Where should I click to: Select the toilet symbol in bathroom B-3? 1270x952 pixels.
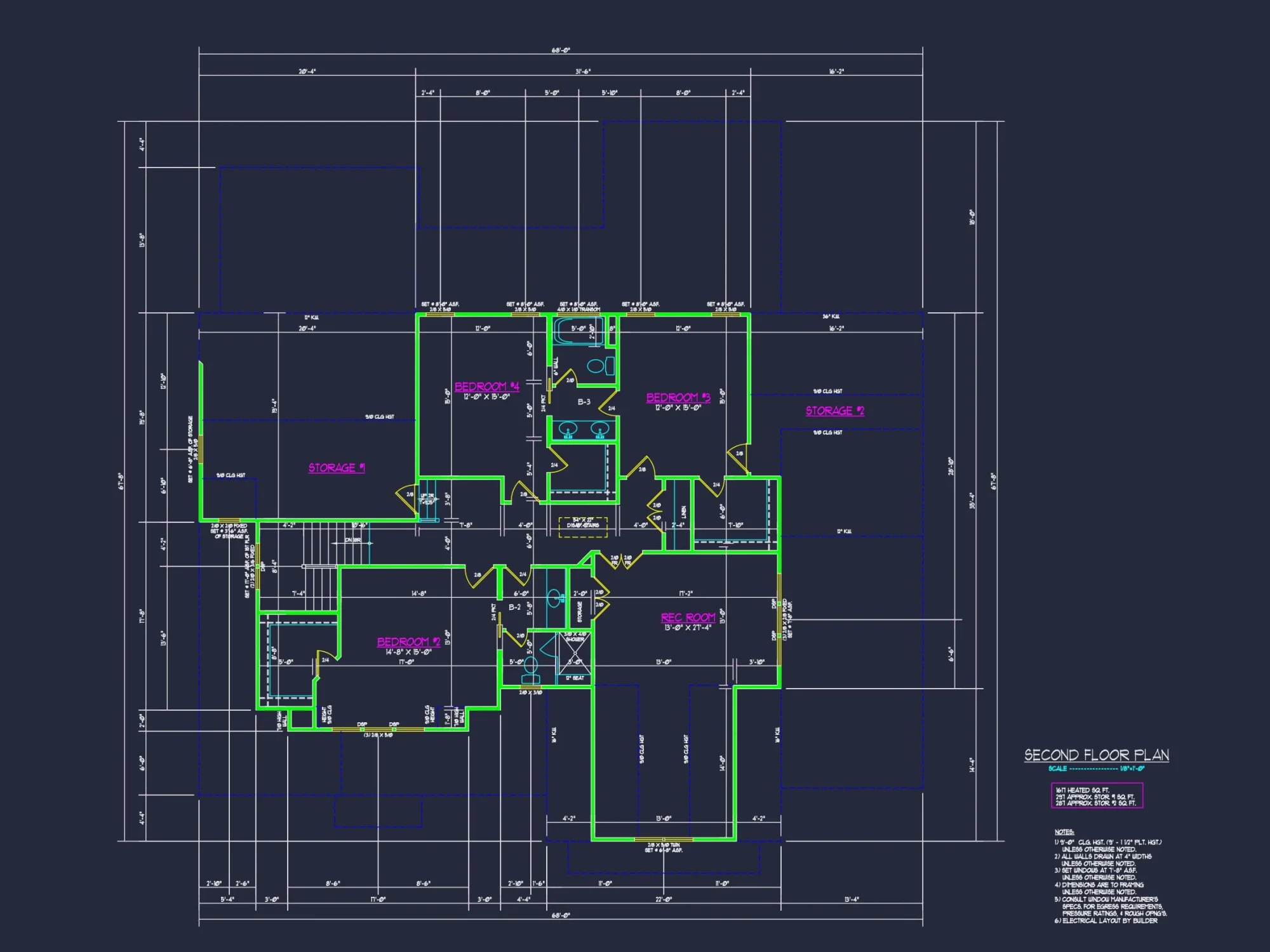click(x=598, y=366)
